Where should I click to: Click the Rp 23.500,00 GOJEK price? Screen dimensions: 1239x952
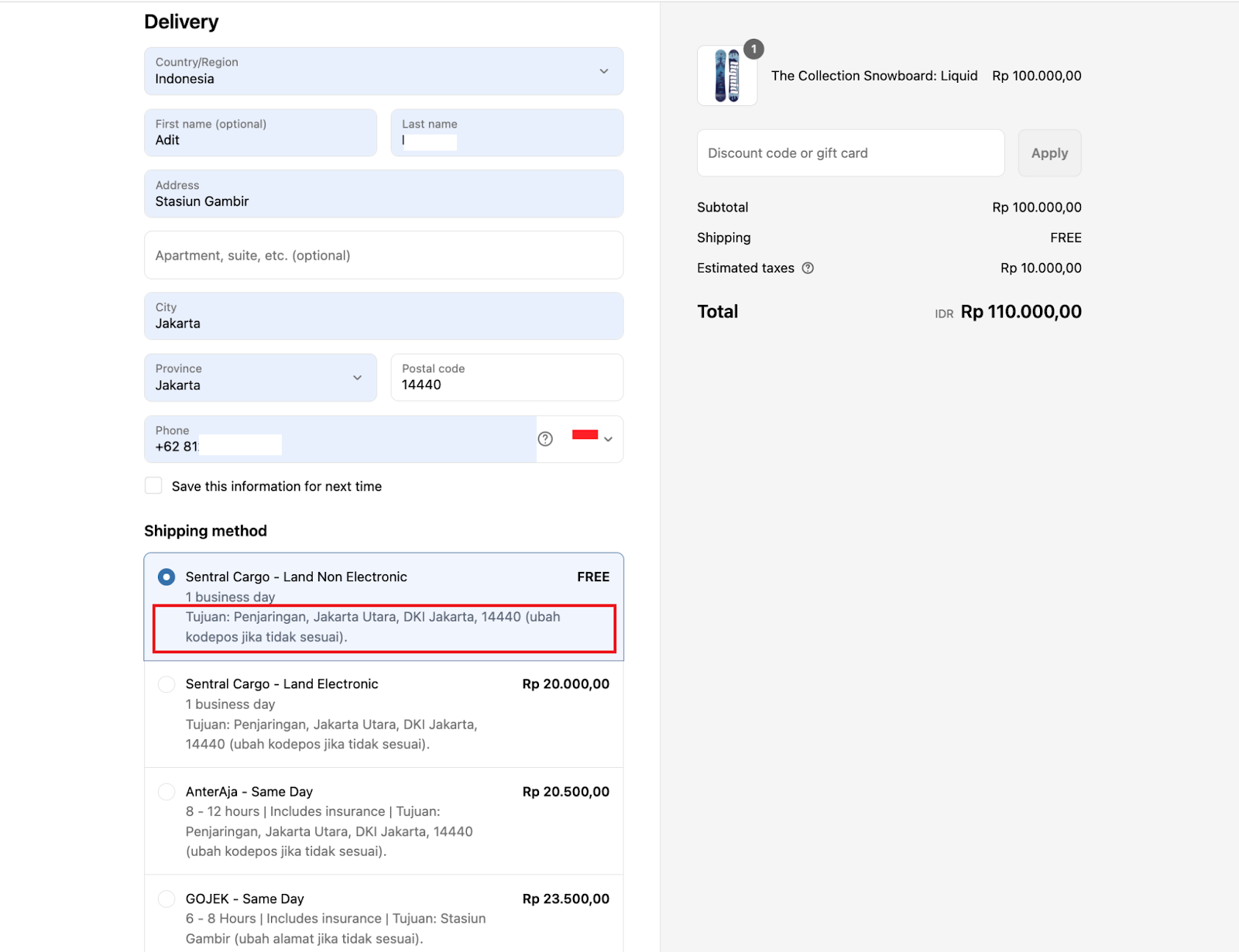click(565, 899)
